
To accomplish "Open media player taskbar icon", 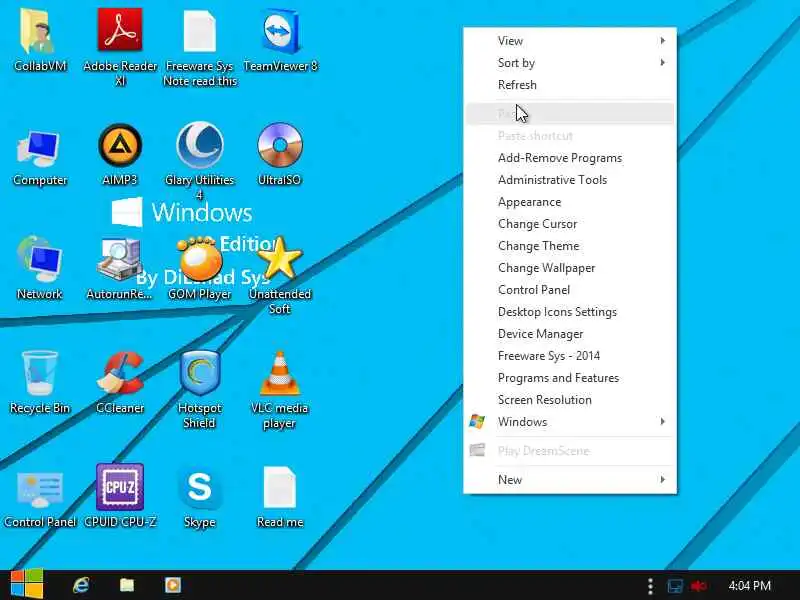I will point(173,585).
